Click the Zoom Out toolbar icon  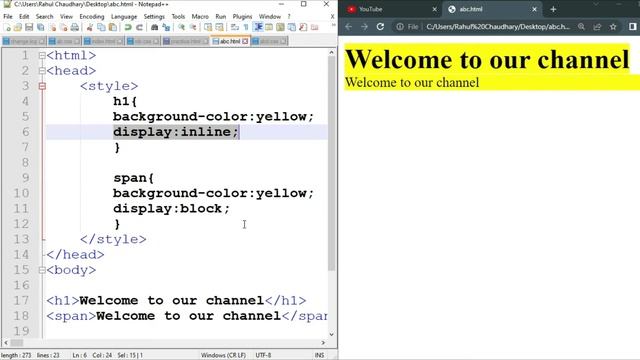193,27
